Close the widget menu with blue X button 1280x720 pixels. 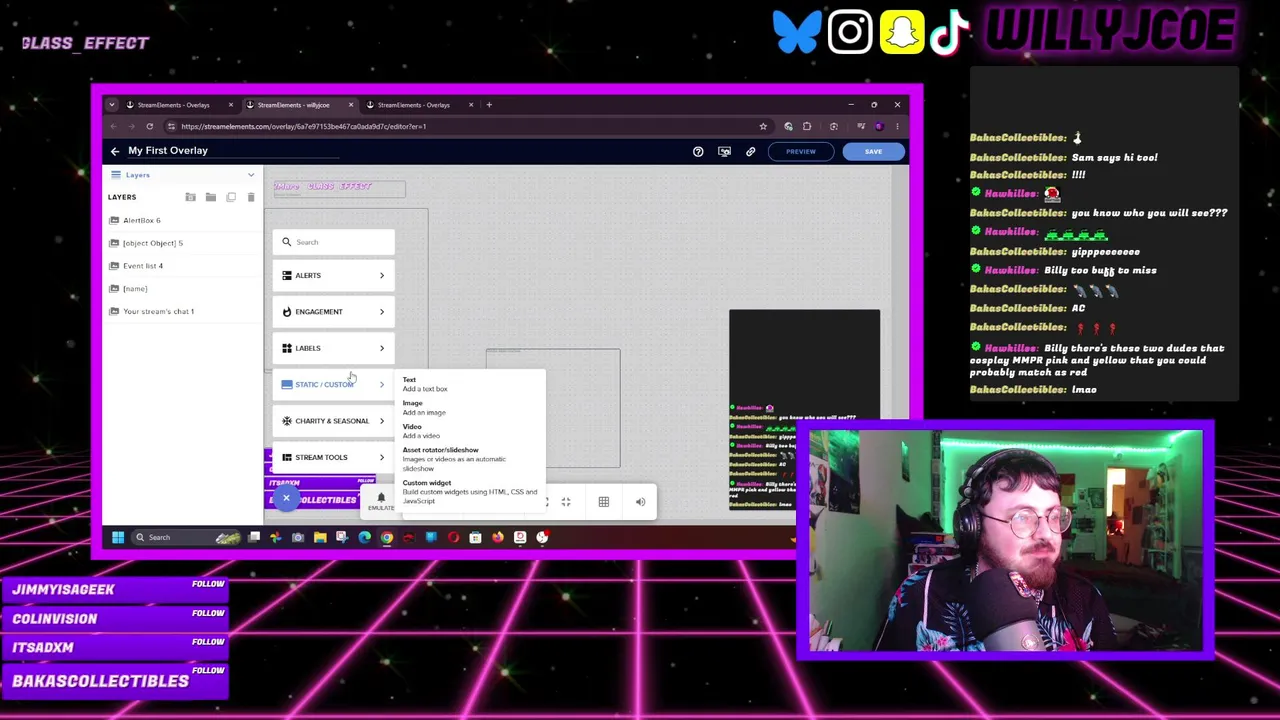point(286,498)
